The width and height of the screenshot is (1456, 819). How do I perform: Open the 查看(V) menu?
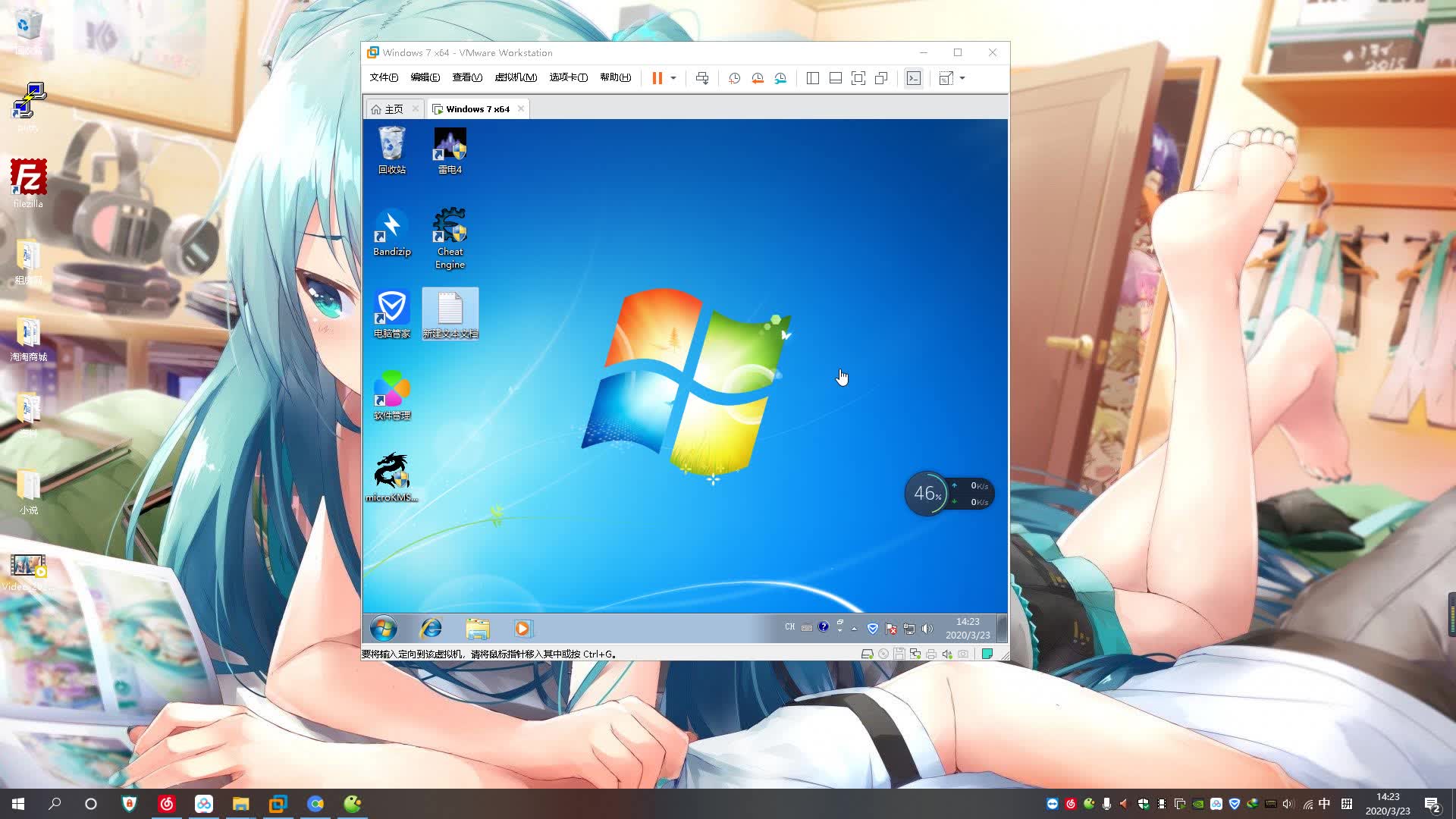coord(467,77)
